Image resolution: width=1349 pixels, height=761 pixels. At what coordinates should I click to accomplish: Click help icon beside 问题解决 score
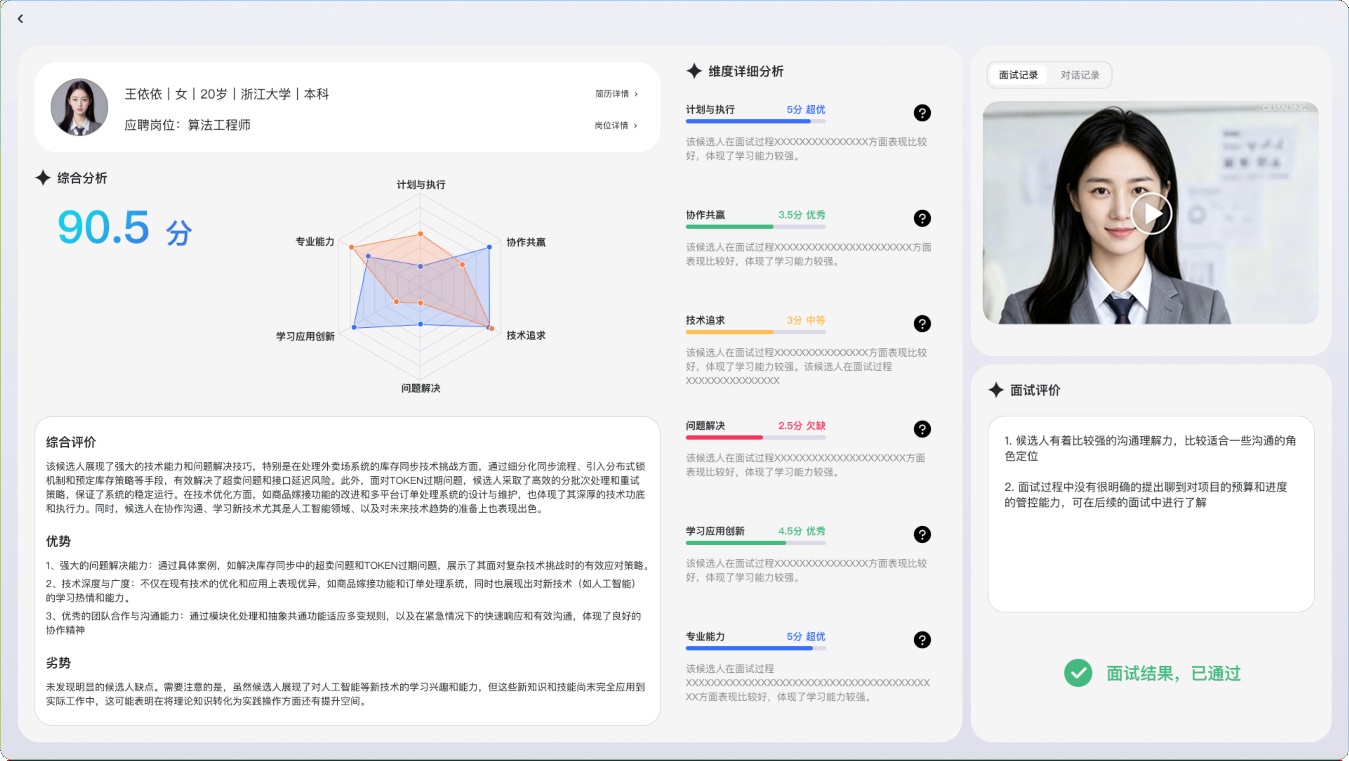click(922, 429)
